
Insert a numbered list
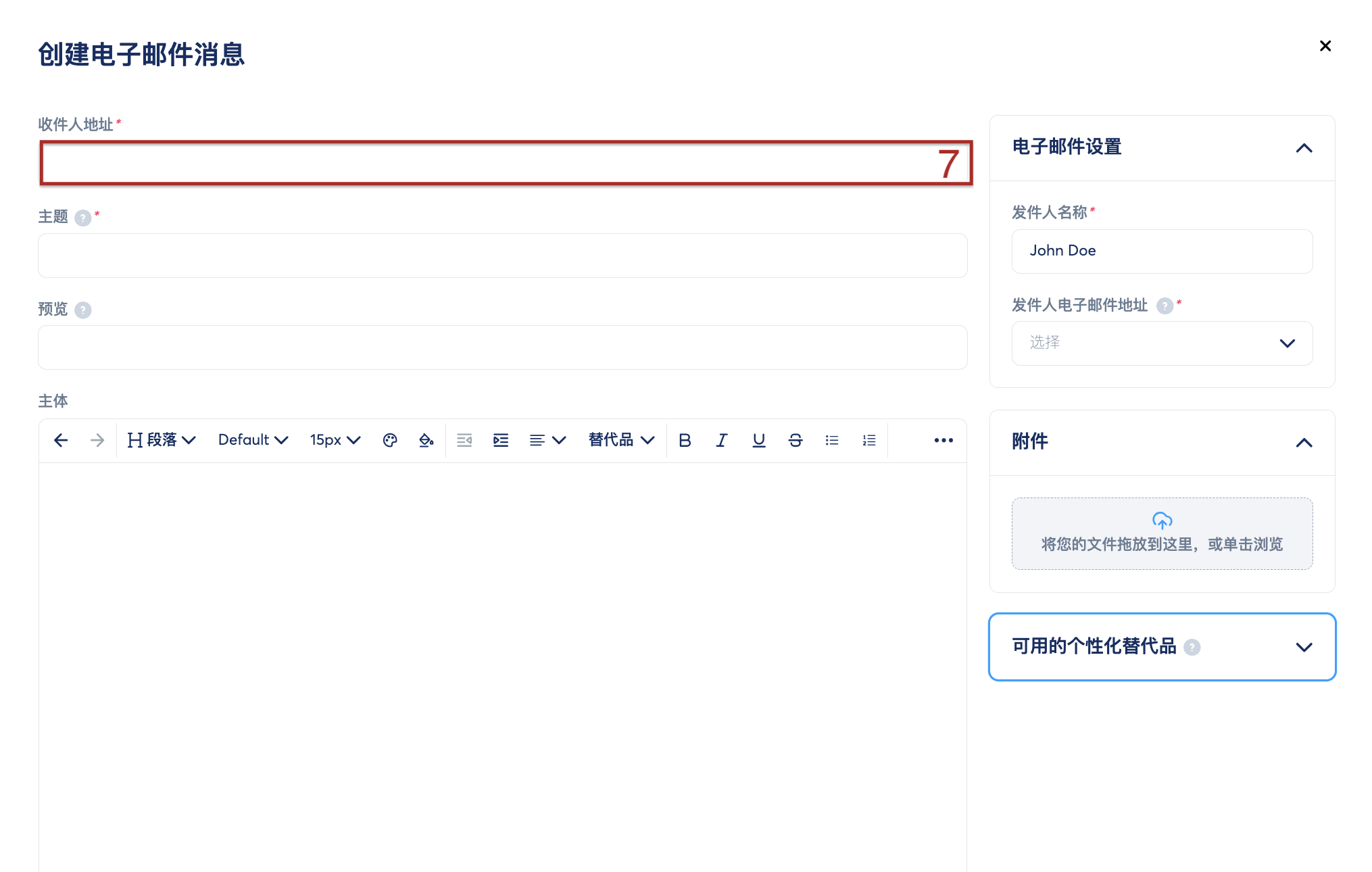[x=869, y=440]
